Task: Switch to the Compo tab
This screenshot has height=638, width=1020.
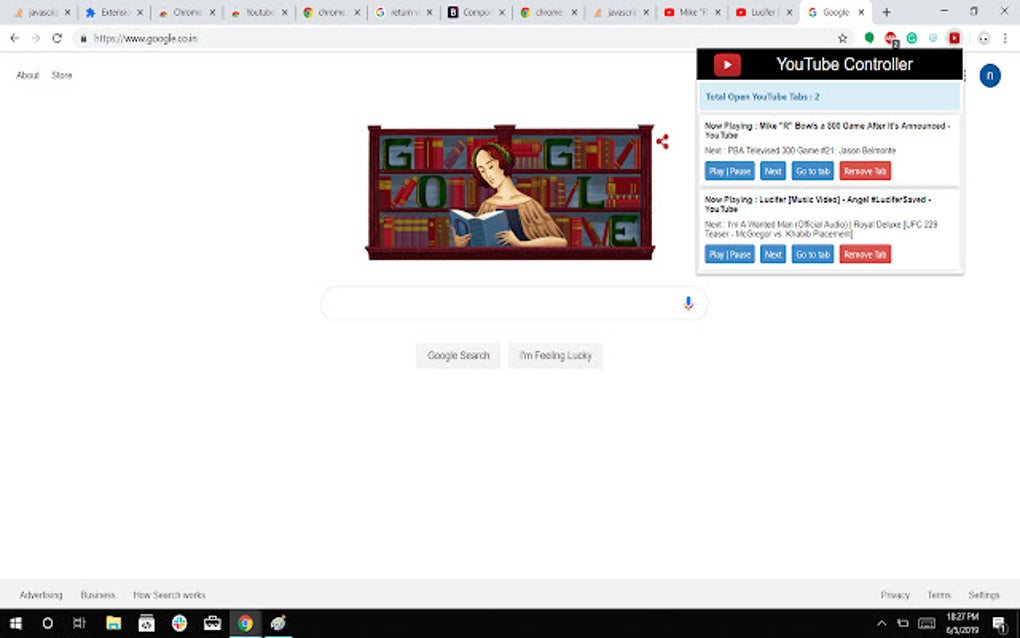Action: pyautogui.click(x=476, y=12)
